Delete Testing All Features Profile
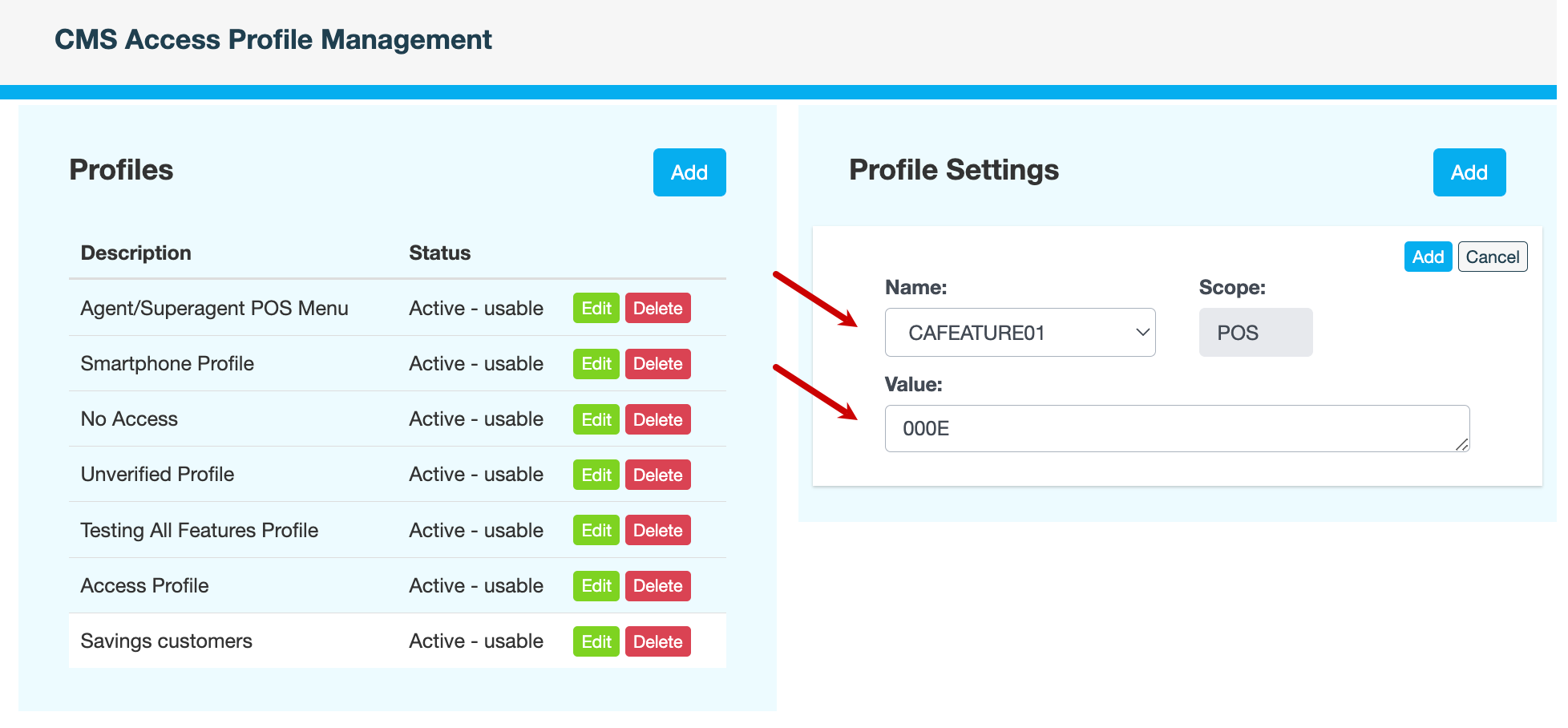Screen dimensions: 1568x728 click(x=657, y=531)
